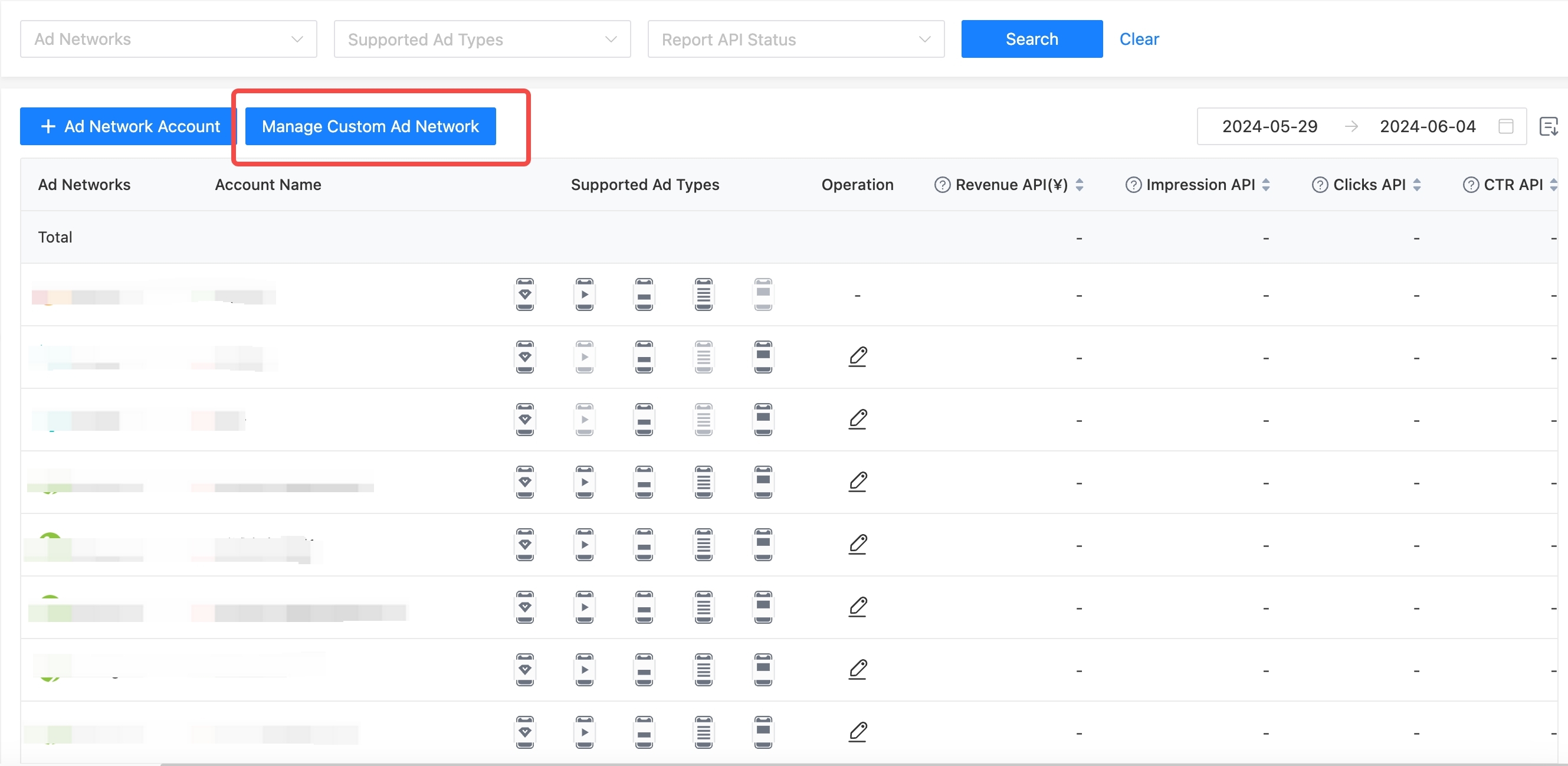The image size is (1568, 766).
Task: Expand the Report API Status dropdown
Action: (796, 39)
